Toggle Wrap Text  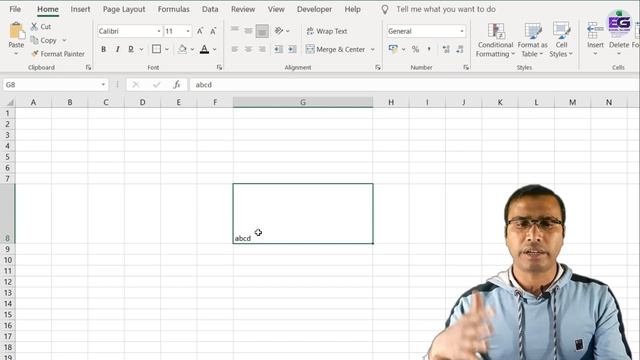click(x=327, y=31)
